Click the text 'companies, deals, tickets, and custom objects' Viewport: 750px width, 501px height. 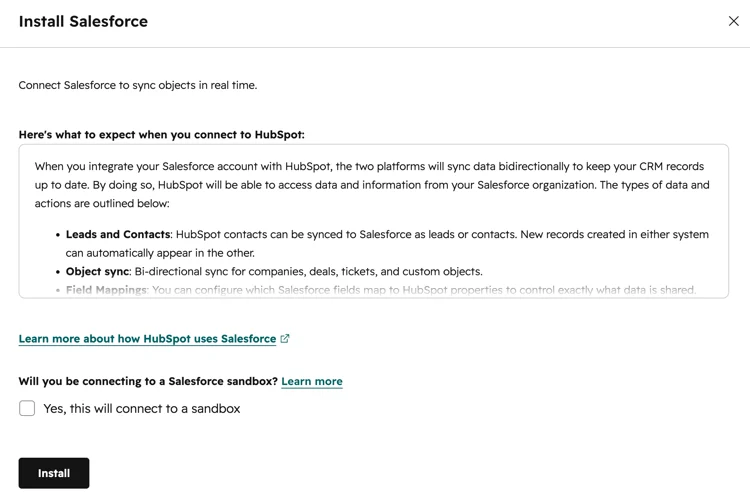tap(365, 271)
